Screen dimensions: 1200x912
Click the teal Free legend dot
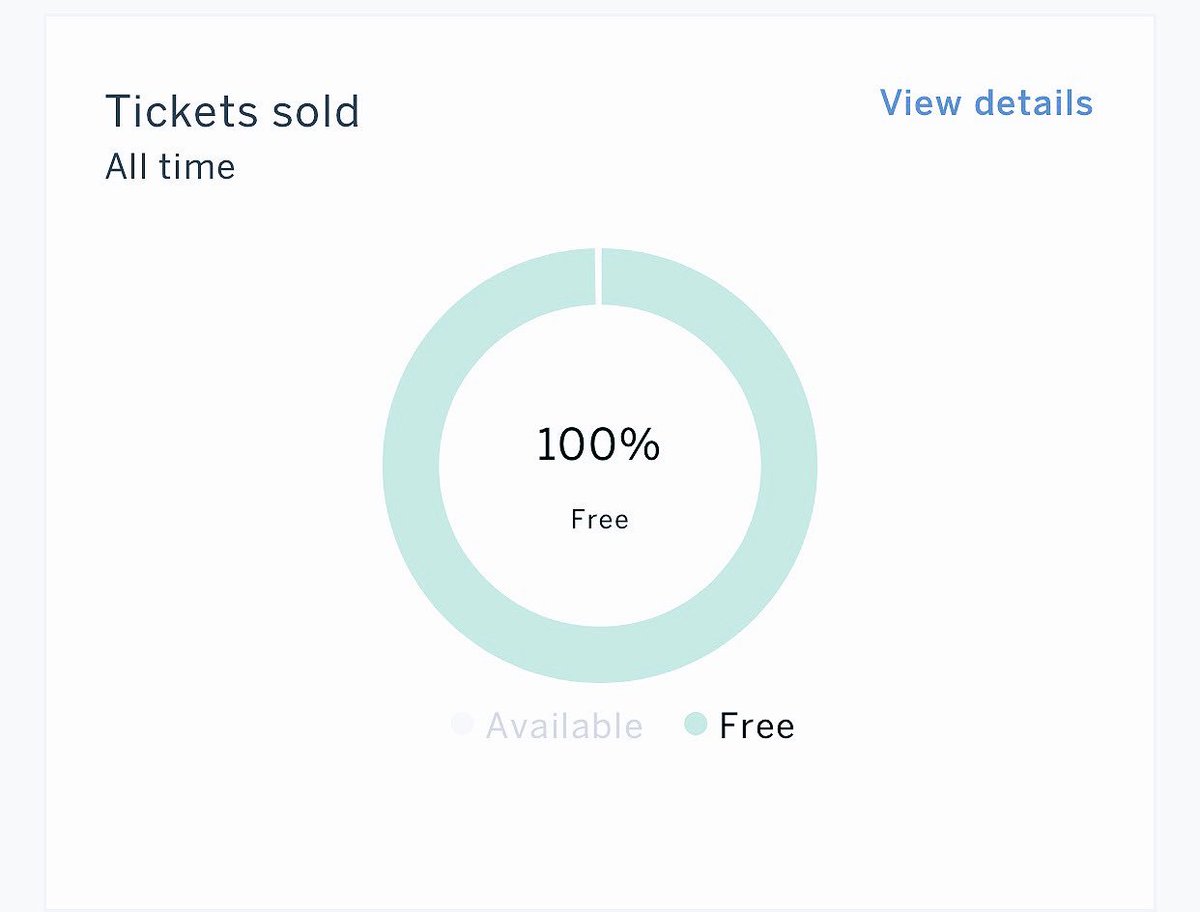click(696, 723)
